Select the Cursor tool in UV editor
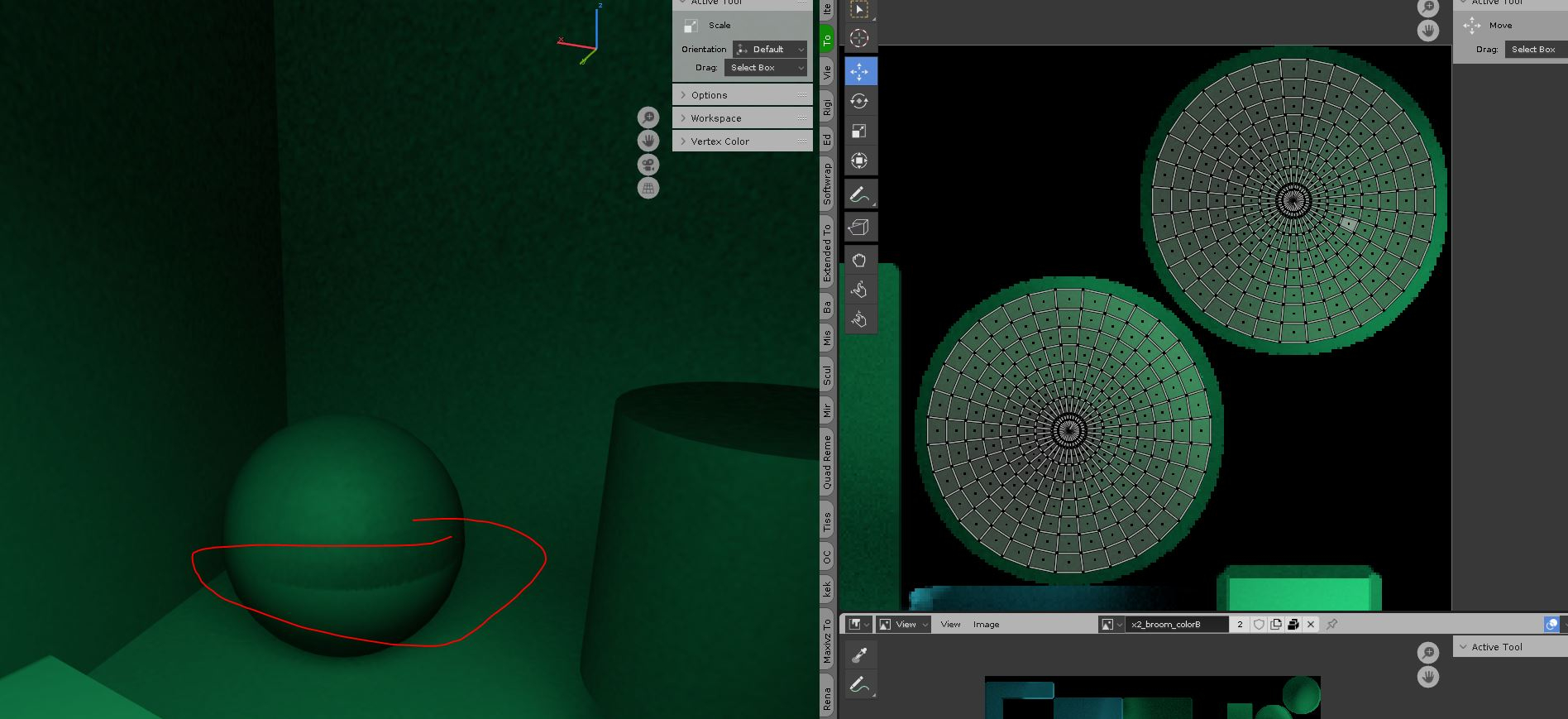This screenshot has width=1568, height=719. click(x=859, y=38)
